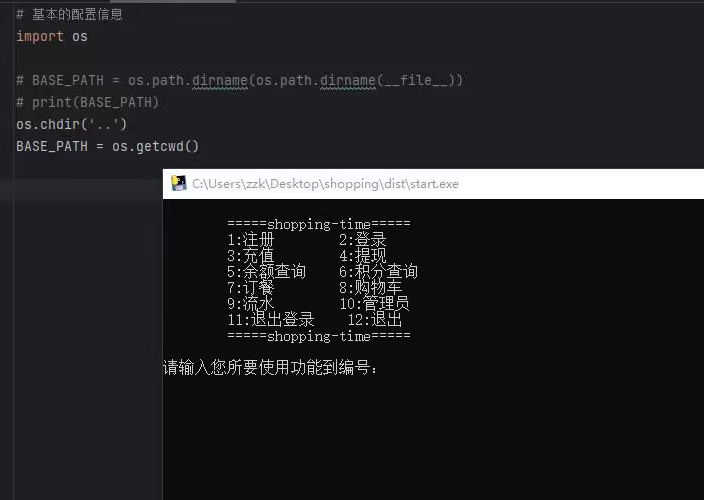Click the os.chdir('..') code line

[72, 124]
